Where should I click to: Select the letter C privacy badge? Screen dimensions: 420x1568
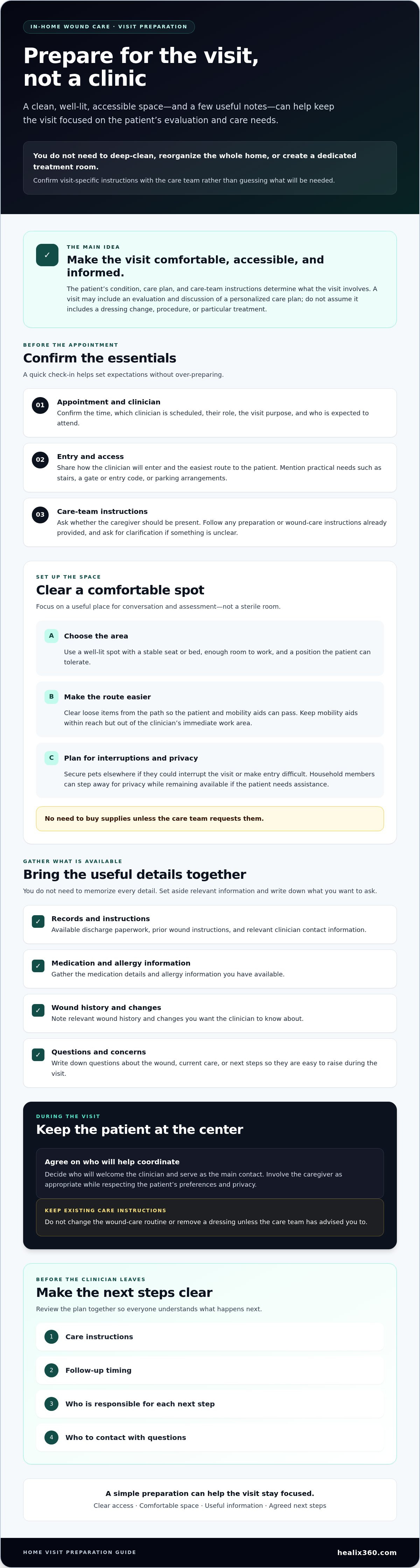click(51, 758)
